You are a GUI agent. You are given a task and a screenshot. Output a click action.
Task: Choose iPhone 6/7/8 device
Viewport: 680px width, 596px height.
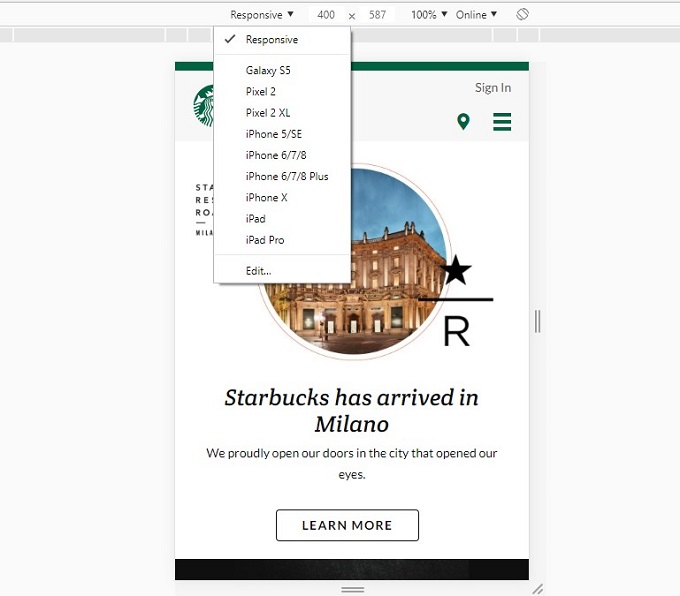(x=282, y=155)
